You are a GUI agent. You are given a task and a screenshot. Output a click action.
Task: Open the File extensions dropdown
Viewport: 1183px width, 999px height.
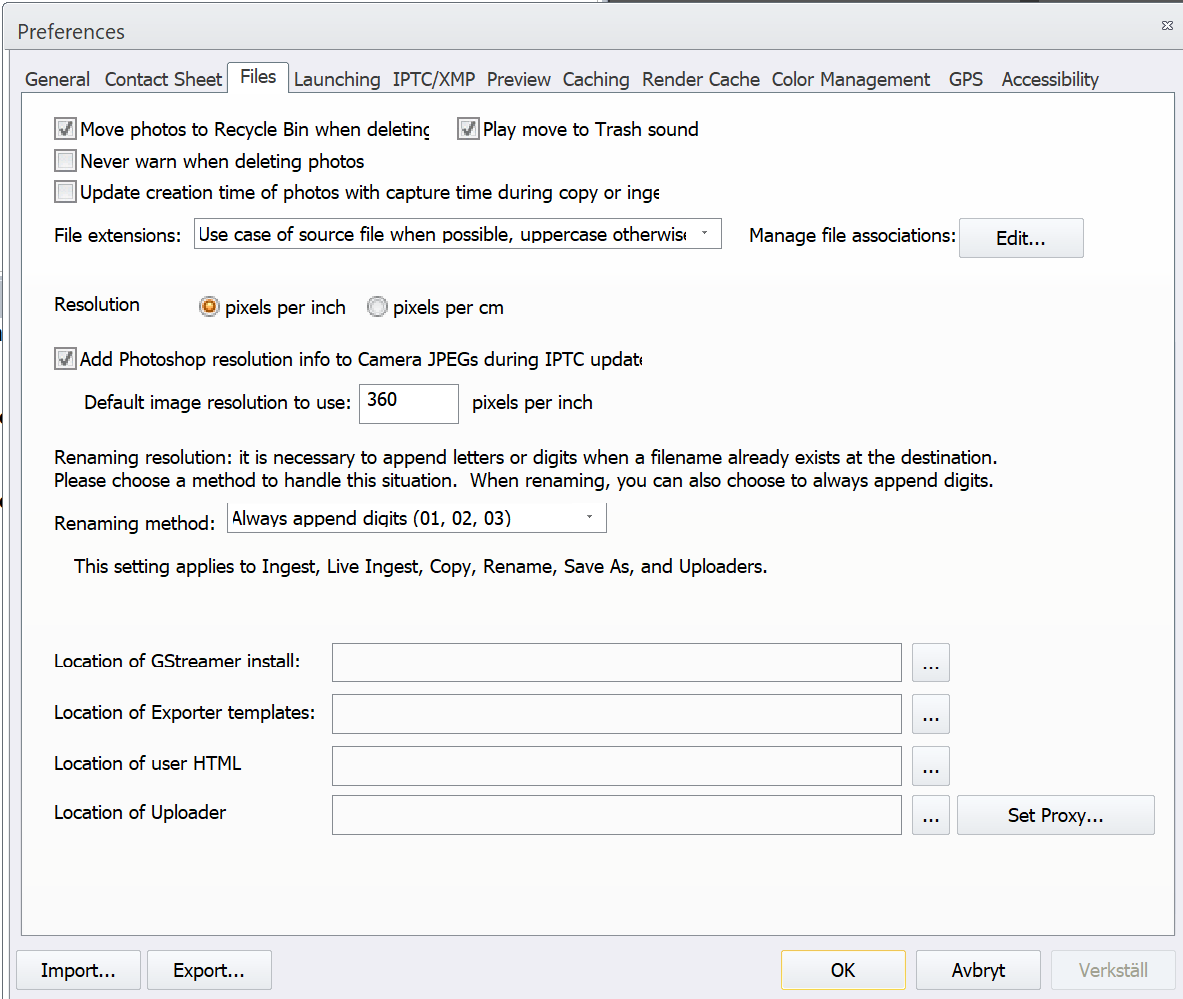457,235
